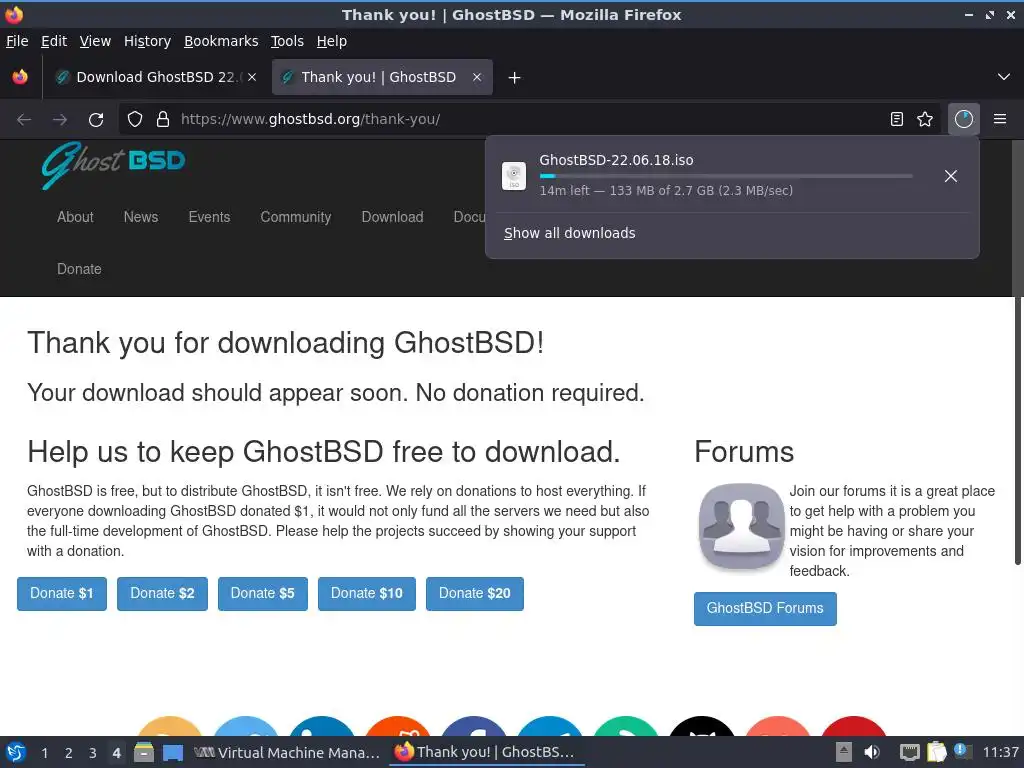Open GhostBSD Forums button
The height and width of the screenshot is (768, 1024).
pyautogui.click(x=765, y=609)
